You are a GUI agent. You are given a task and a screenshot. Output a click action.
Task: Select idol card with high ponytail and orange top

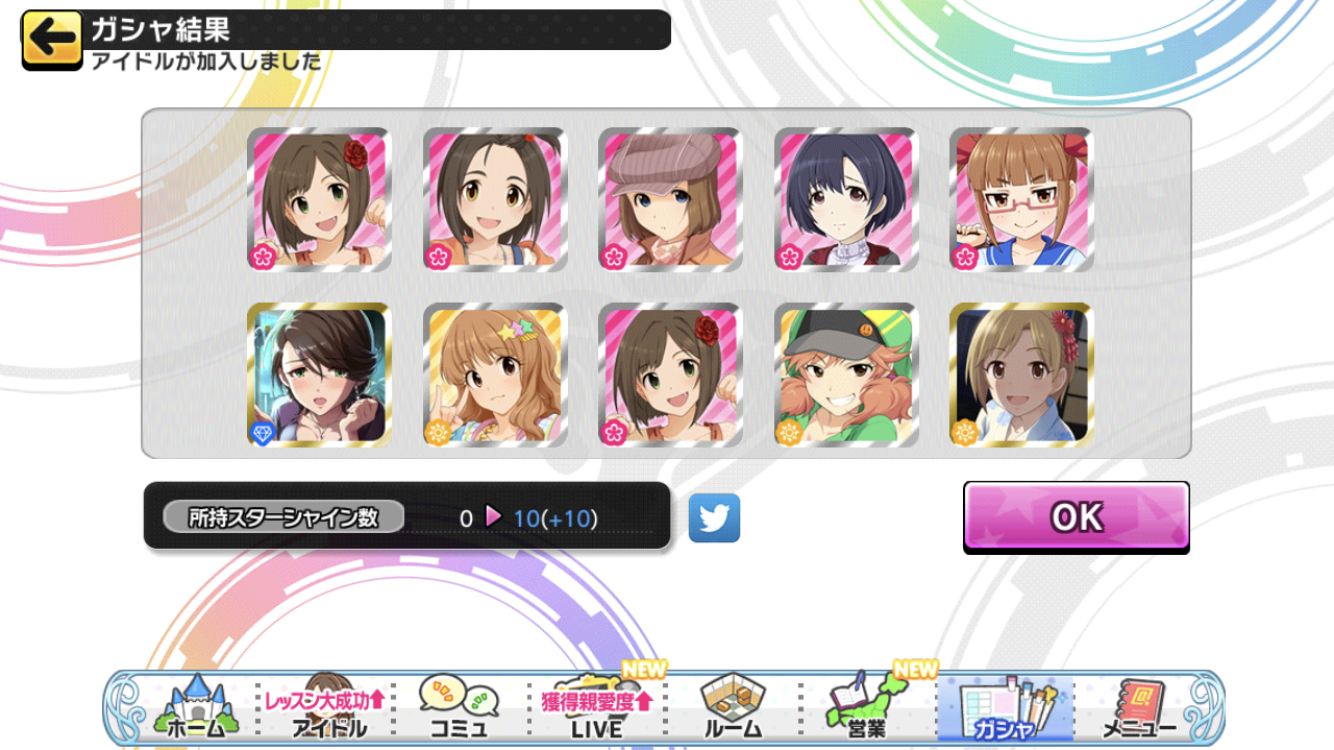click(x=495, y=200)
